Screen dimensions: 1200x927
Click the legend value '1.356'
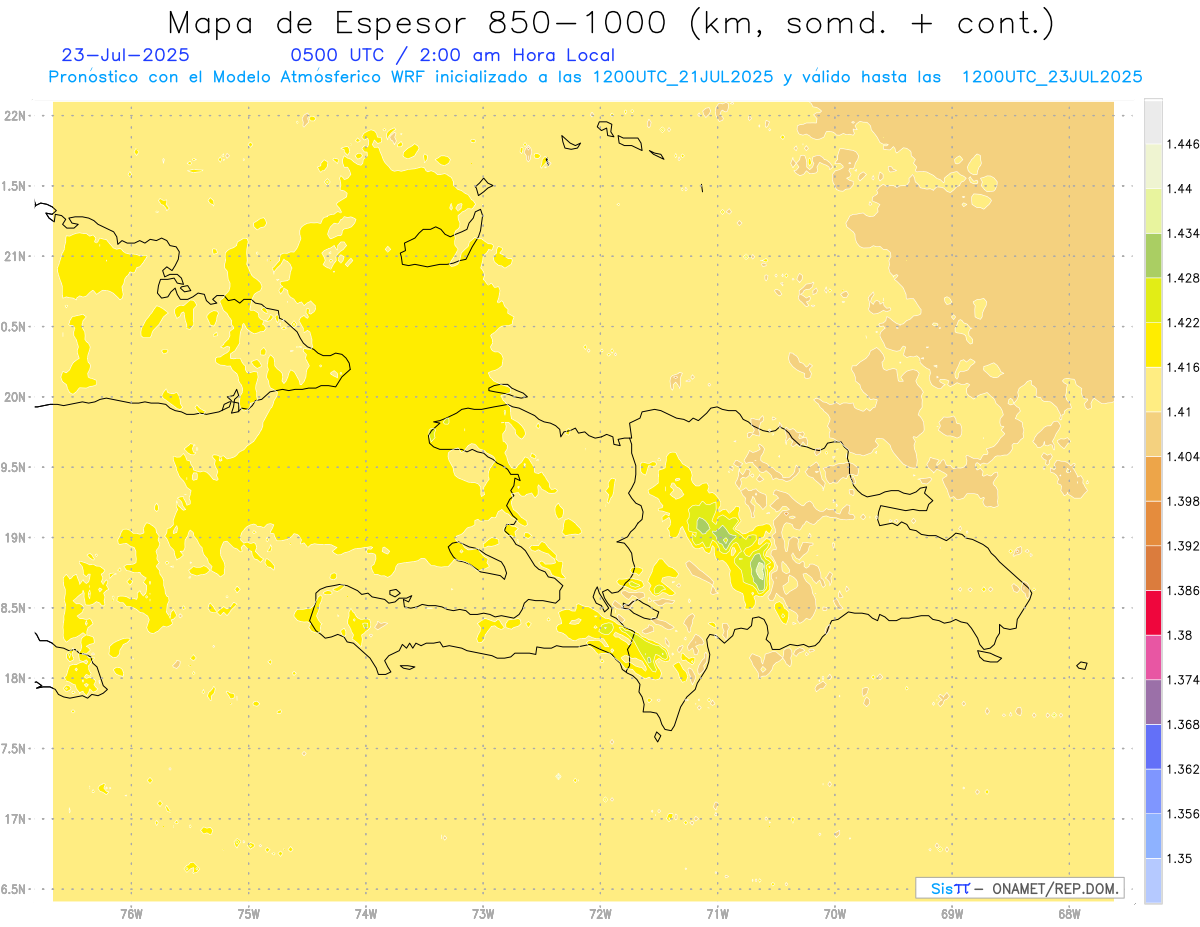coord(1183,813)
